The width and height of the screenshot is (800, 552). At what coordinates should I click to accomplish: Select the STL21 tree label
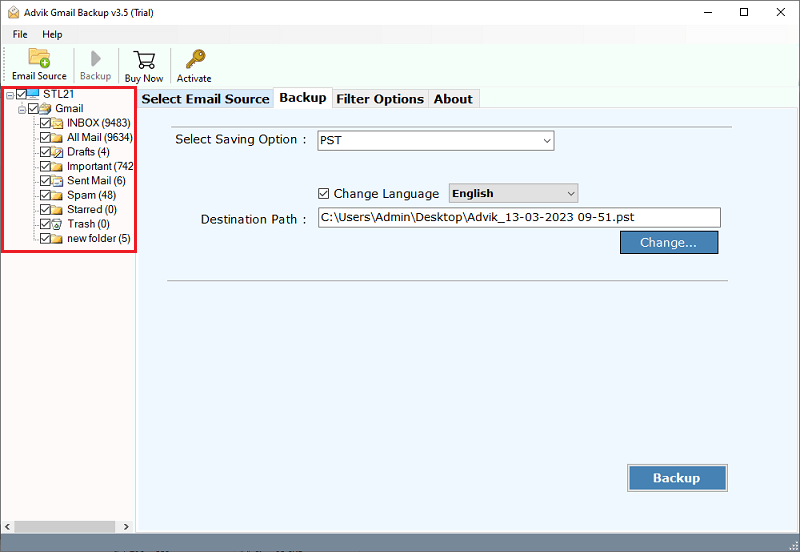tap(59, 94)
